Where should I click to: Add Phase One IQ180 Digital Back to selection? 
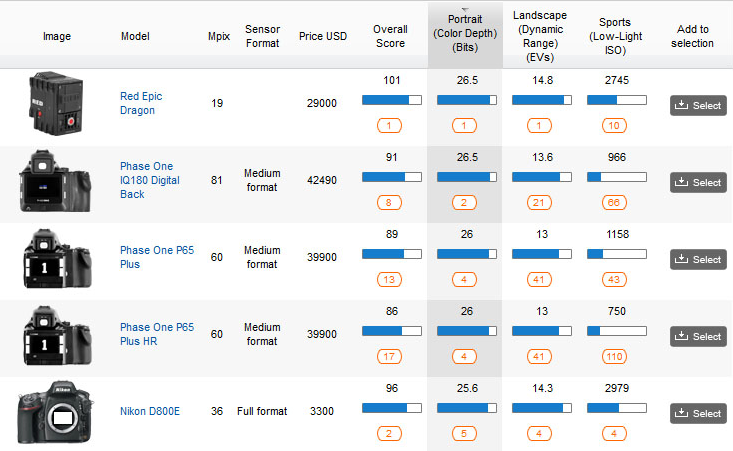(x=697, y=182)
